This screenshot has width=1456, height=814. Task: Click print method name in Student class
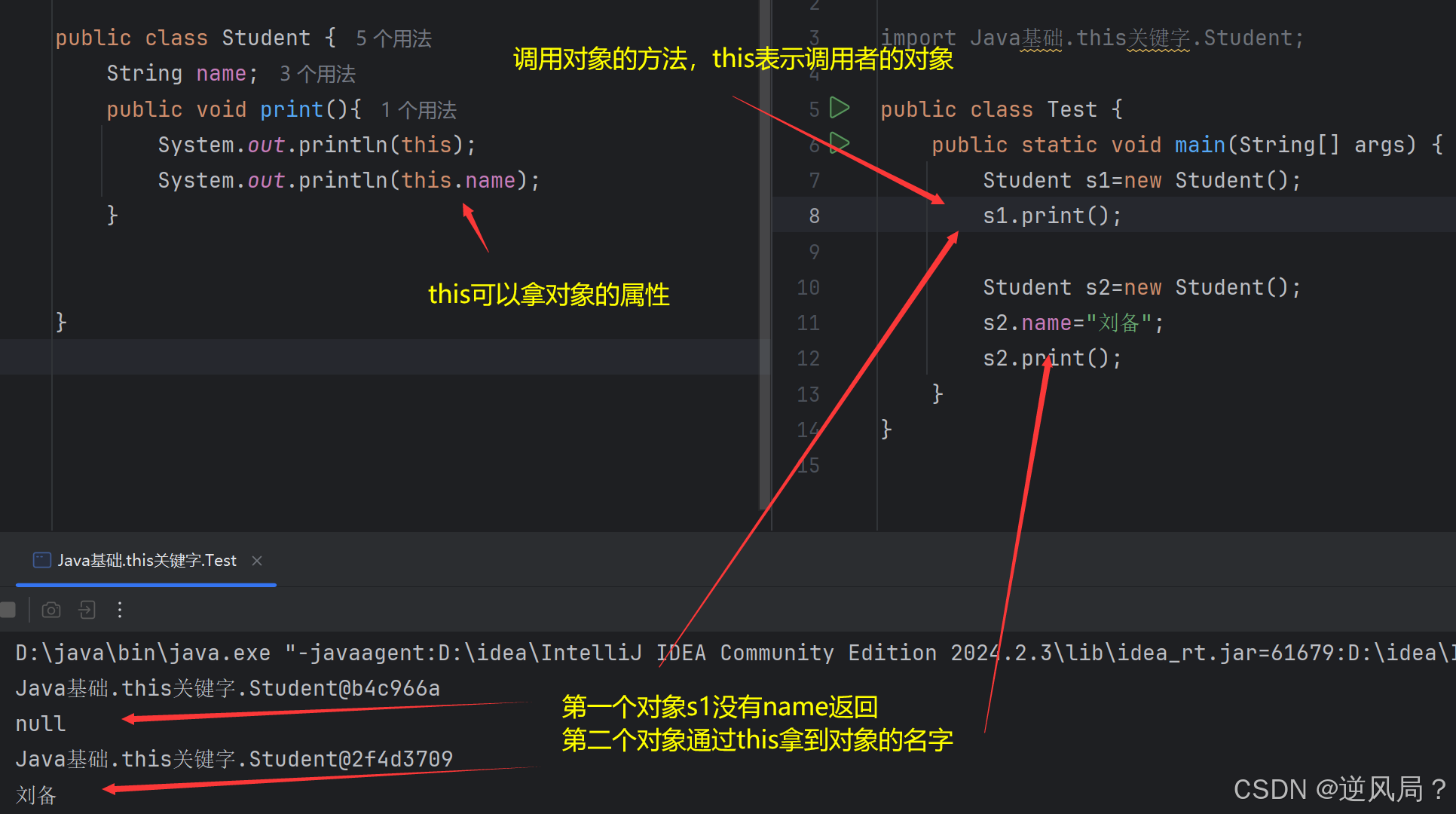click(292, 110)
